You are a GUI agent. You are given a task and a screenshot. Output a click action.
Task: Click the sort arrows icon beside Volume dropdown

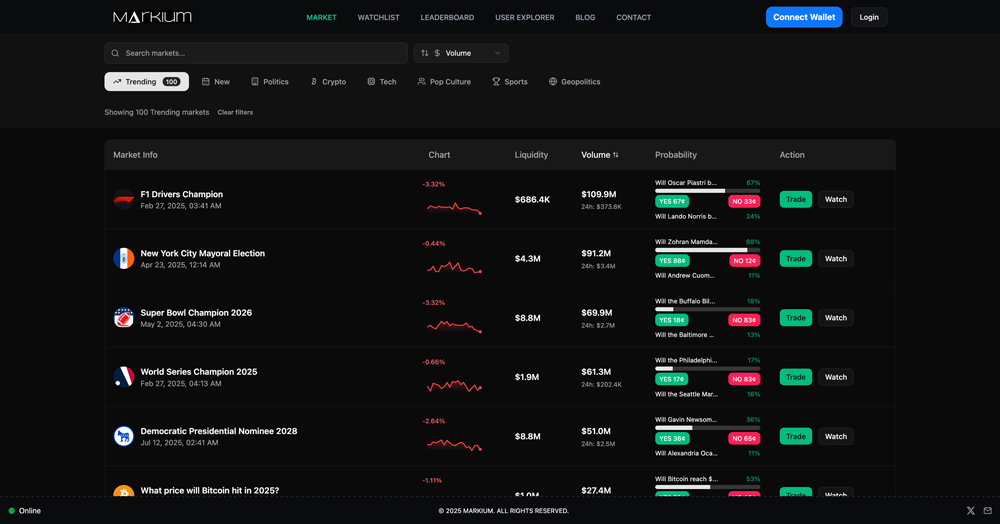pyautogui.click(x=425, y=53)
